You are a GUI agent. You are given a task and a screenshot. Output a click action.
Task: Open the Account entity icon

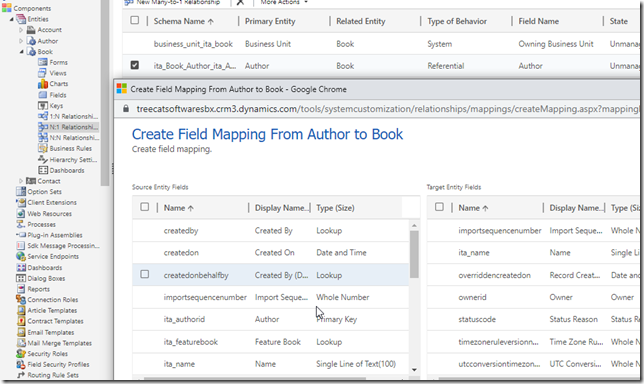tap(31, 30)
